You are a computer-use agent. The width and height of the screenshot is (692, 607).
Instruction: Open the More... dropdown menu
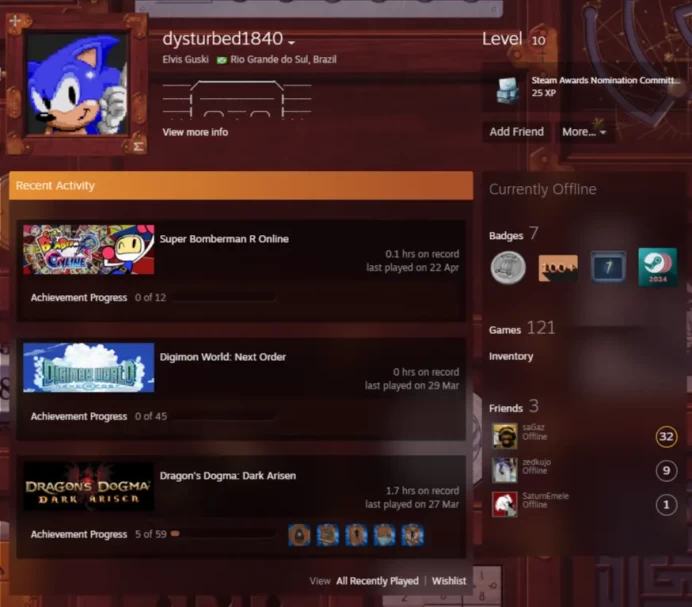[584, 132]
